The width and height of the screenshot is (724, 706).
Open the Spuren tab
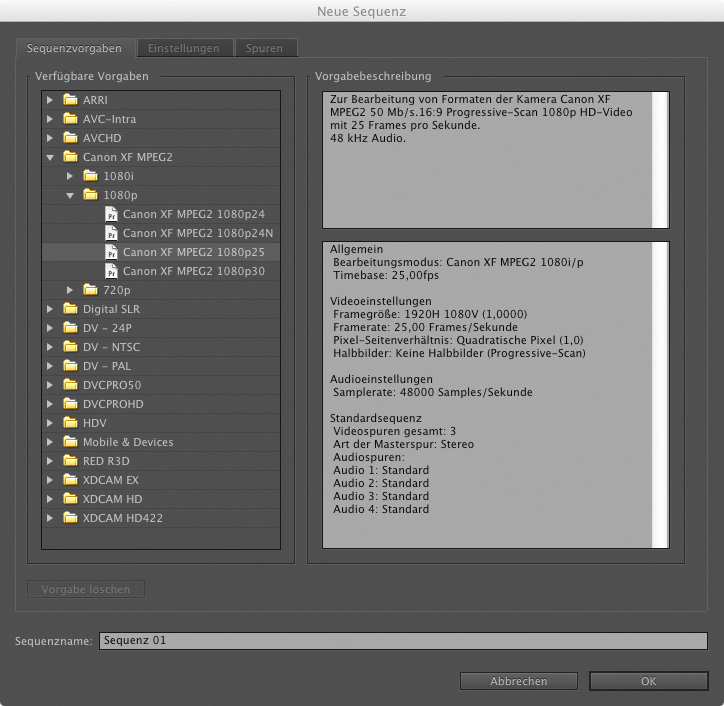pyautogui.click(x=264, y=48)
